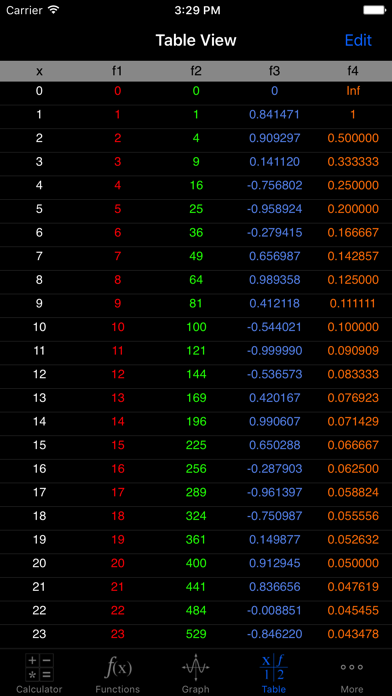This screenshot has height=696, width=392.
Task: Select the x column header
Action: [40, 71]
